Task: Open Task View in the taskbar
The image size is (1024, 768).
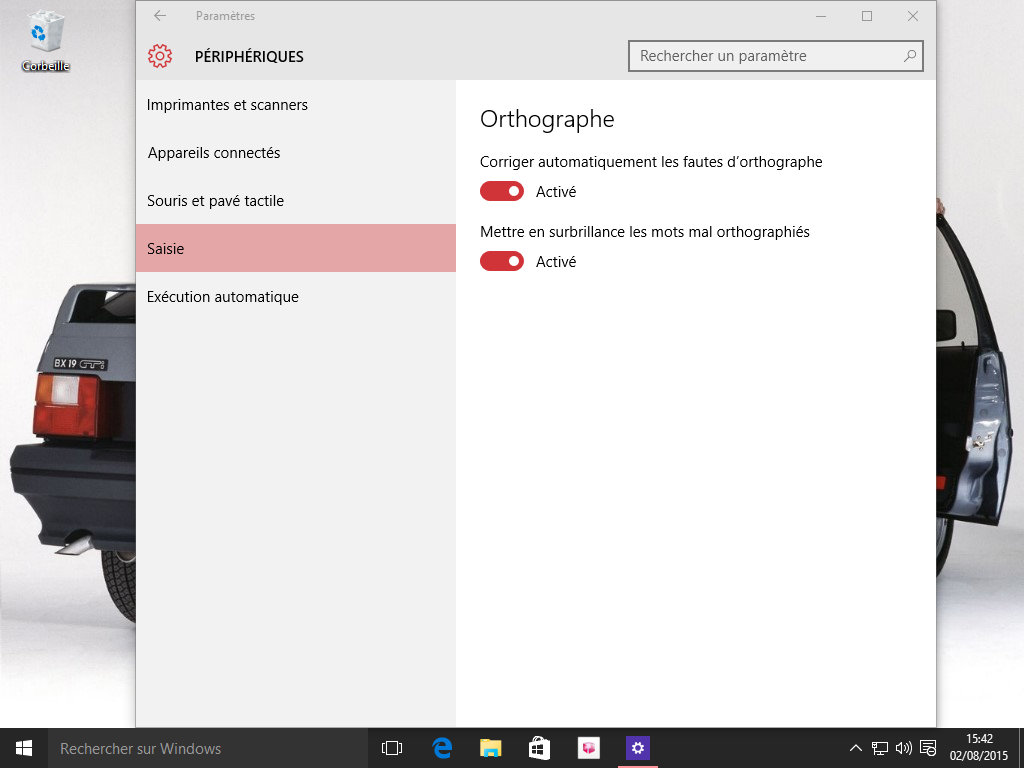Action: pos(391,748)
